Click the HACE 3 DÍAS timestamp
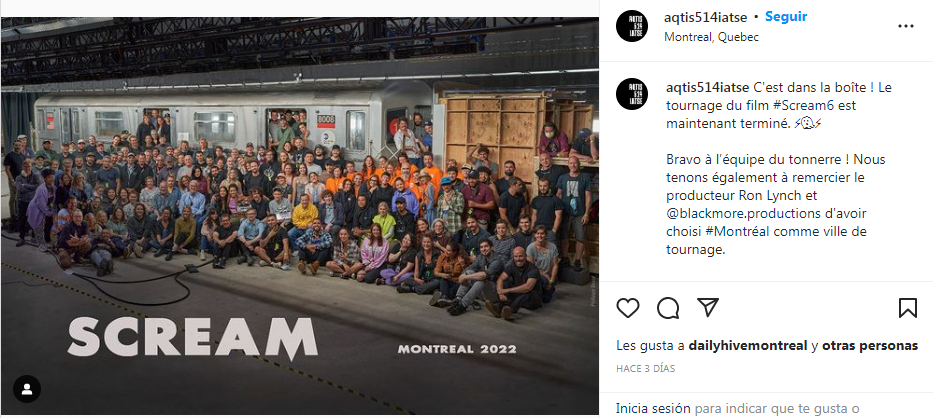The image size is (933, 418). (646, 368)
